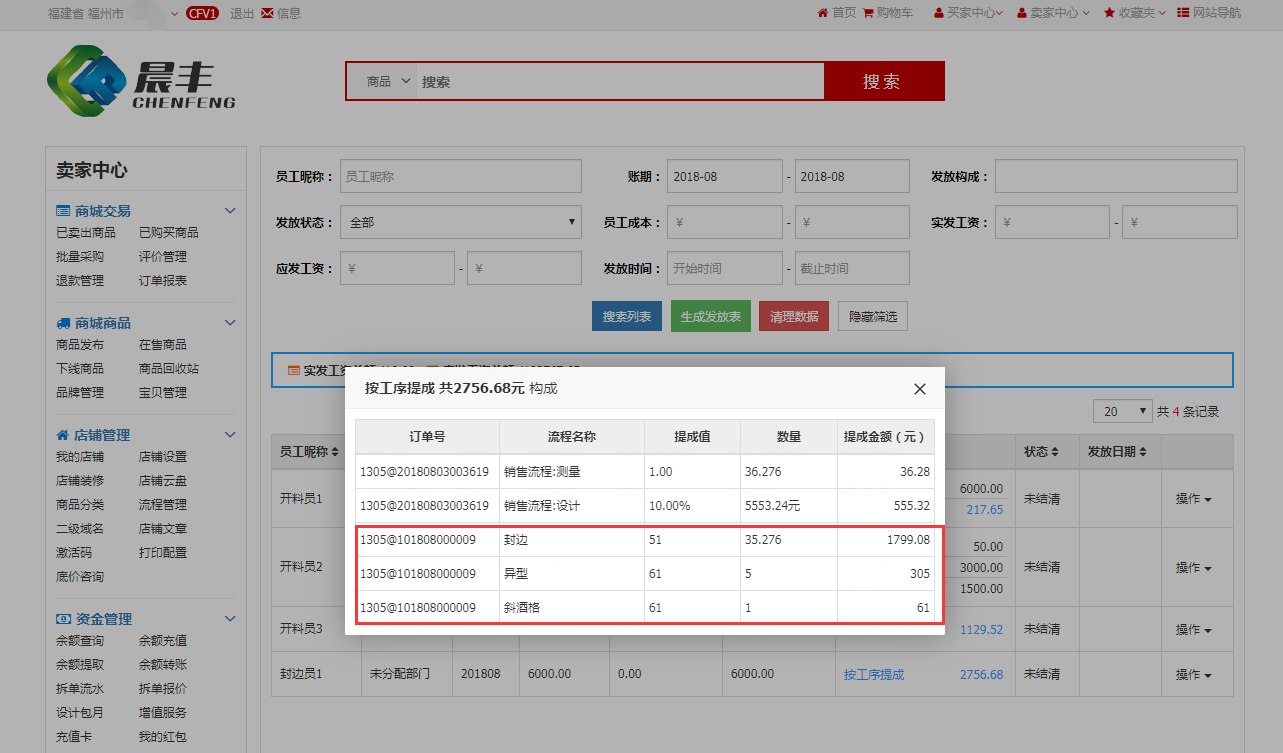This screenshot has width=1283, height=753.
Task: Open the 发放状态 dropdown showing 全部
Action: (460, 222)
